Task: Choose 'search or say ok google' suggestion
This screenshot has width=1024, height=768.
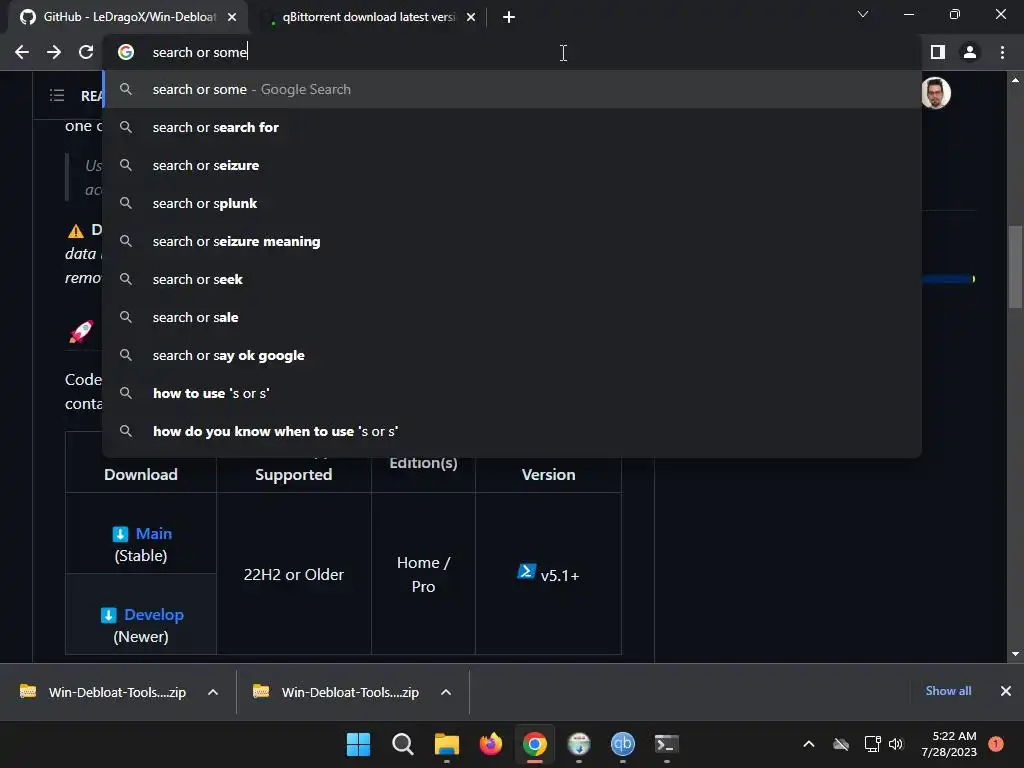Action: click(512, 355)
